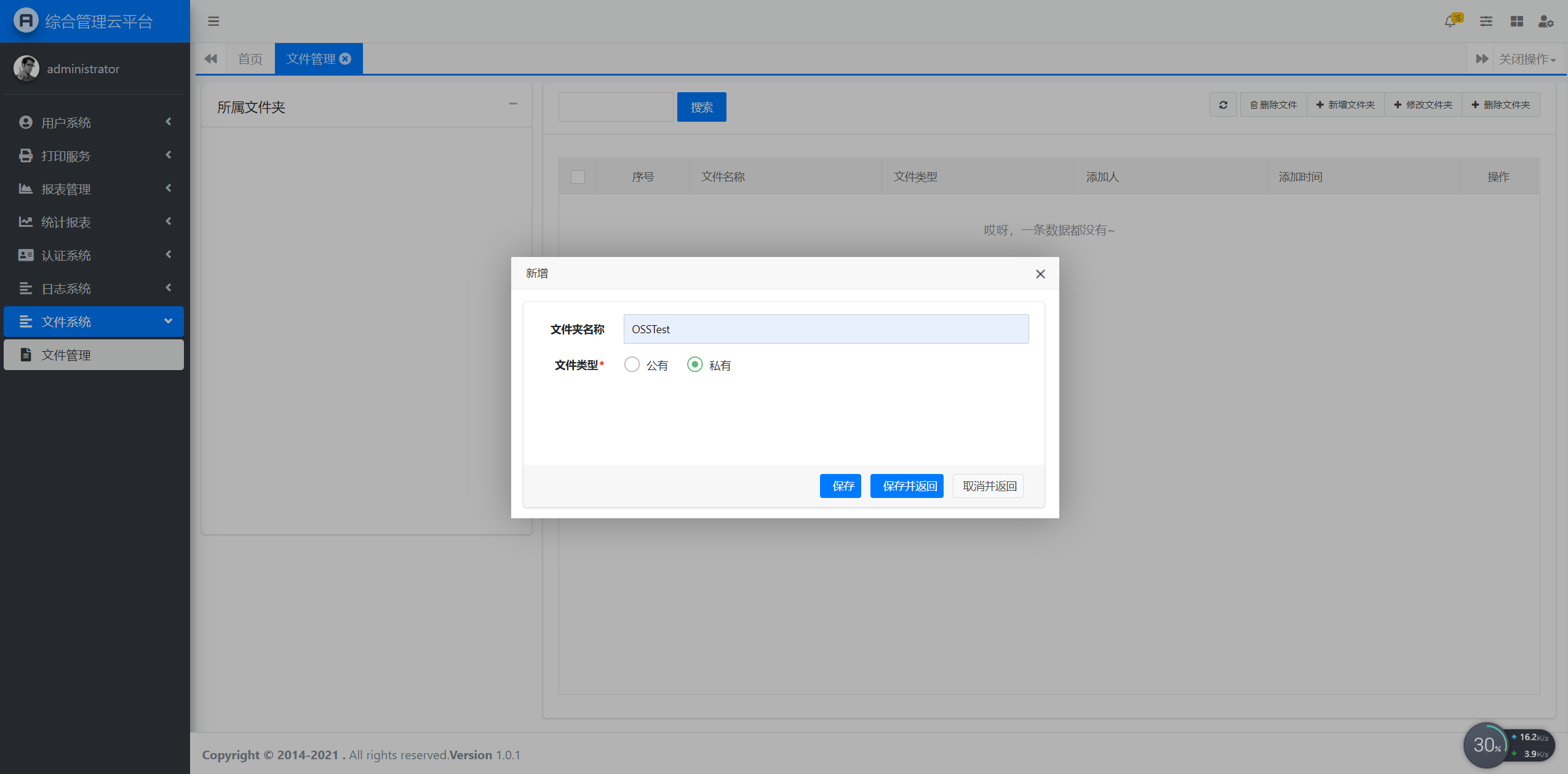
Task: Expand the 报表管理 menu chevron
Action: [x=169, y=188]
